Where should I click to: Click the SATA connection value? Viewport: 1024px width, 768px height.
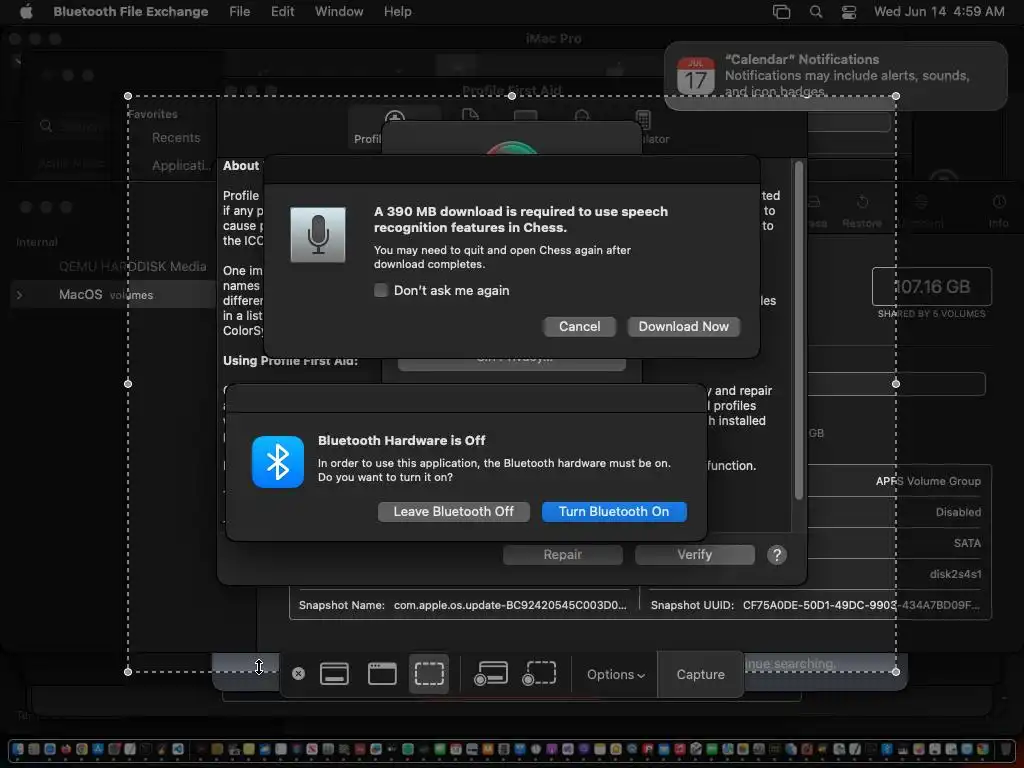pos(967,543)
